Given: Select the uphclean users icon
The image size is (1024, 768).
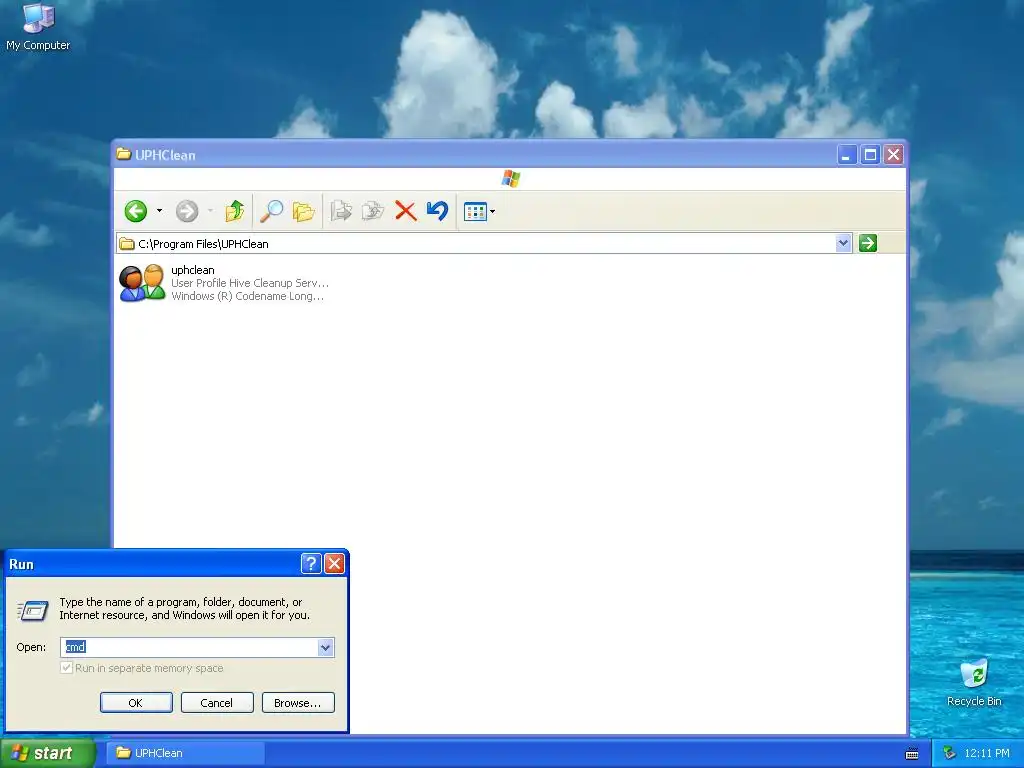Looking at the screenshot, I should (x=142, y=283).
